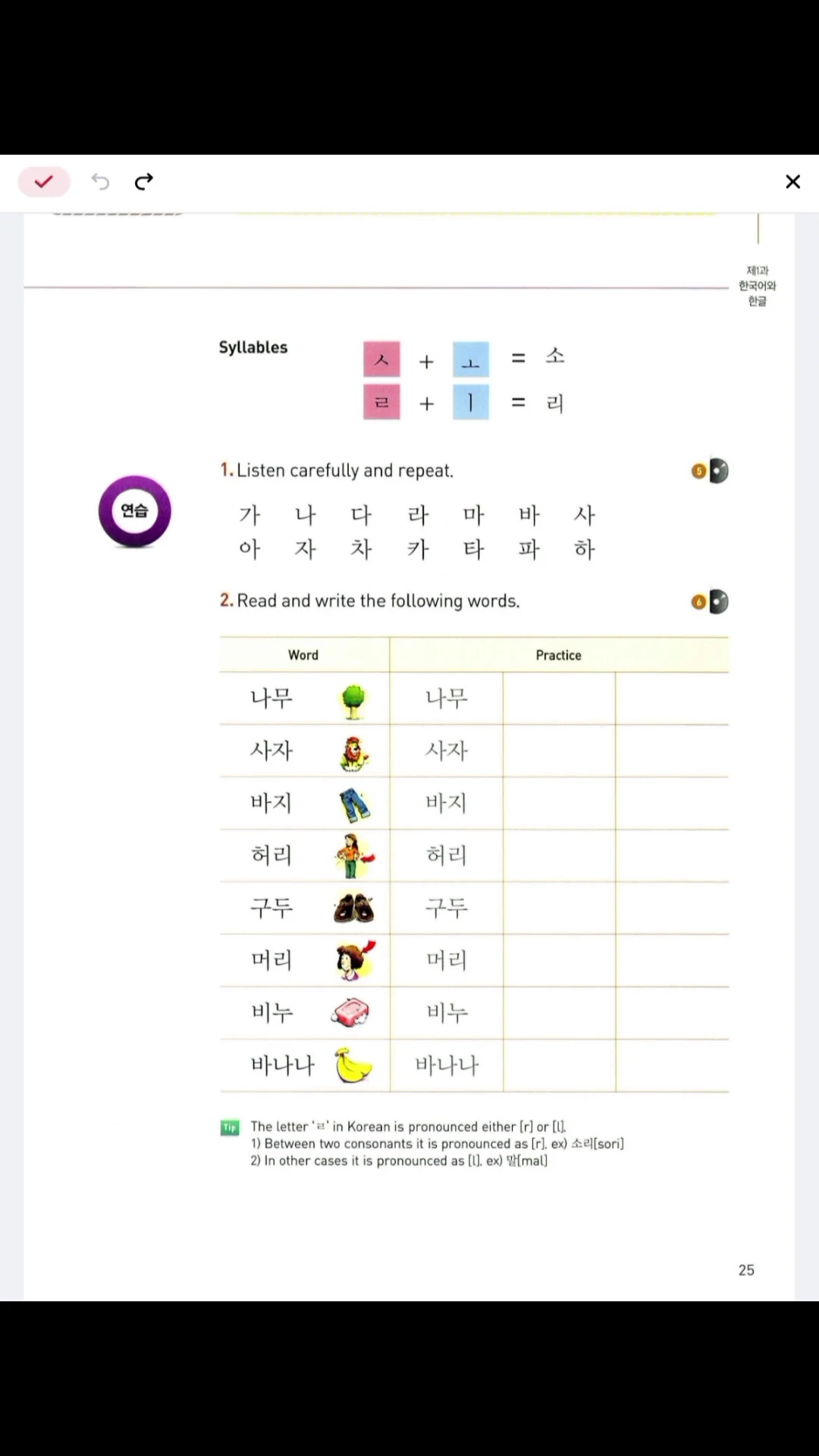
Task: Tap the Practice column header
Action: click(559, 655)
